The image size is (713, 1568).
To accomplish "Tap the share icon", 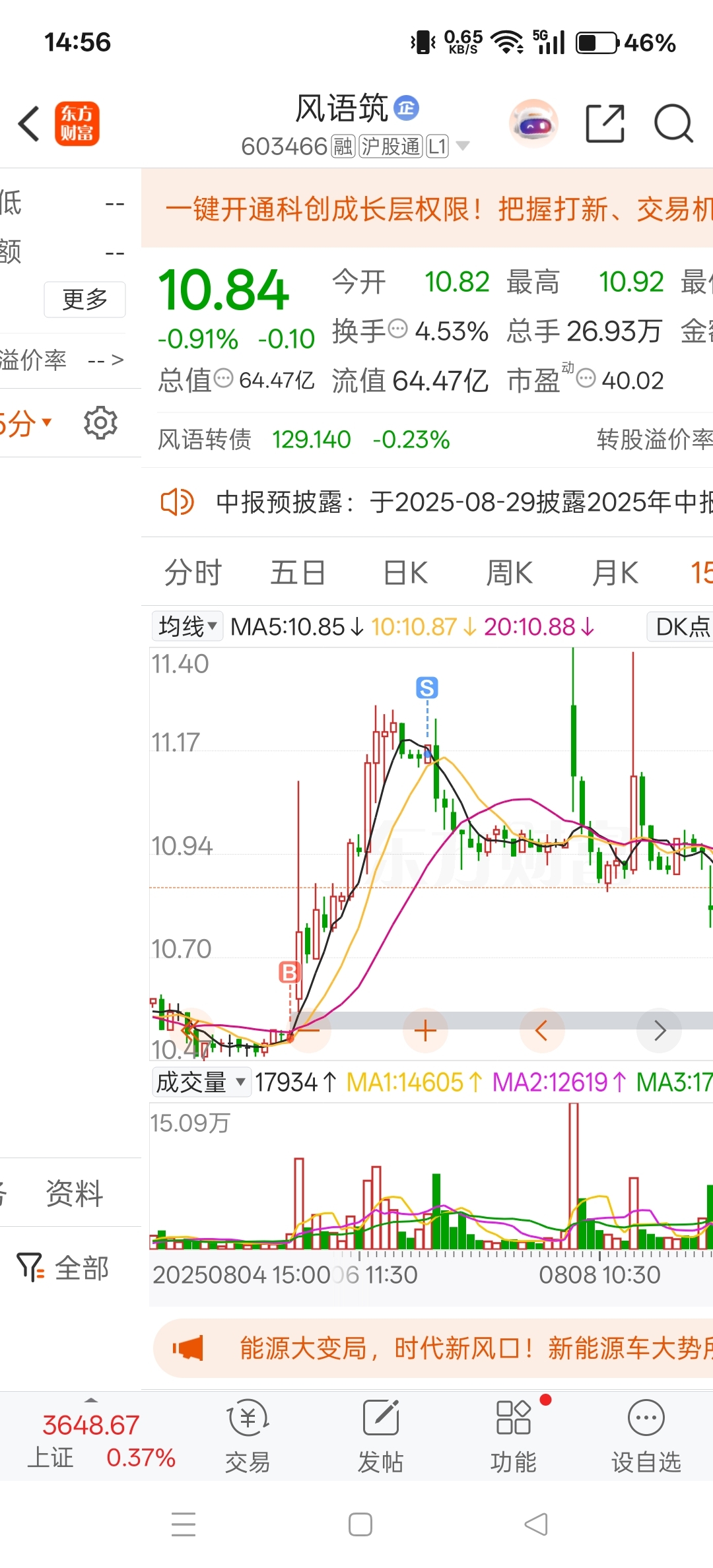I will coord(605,123).
